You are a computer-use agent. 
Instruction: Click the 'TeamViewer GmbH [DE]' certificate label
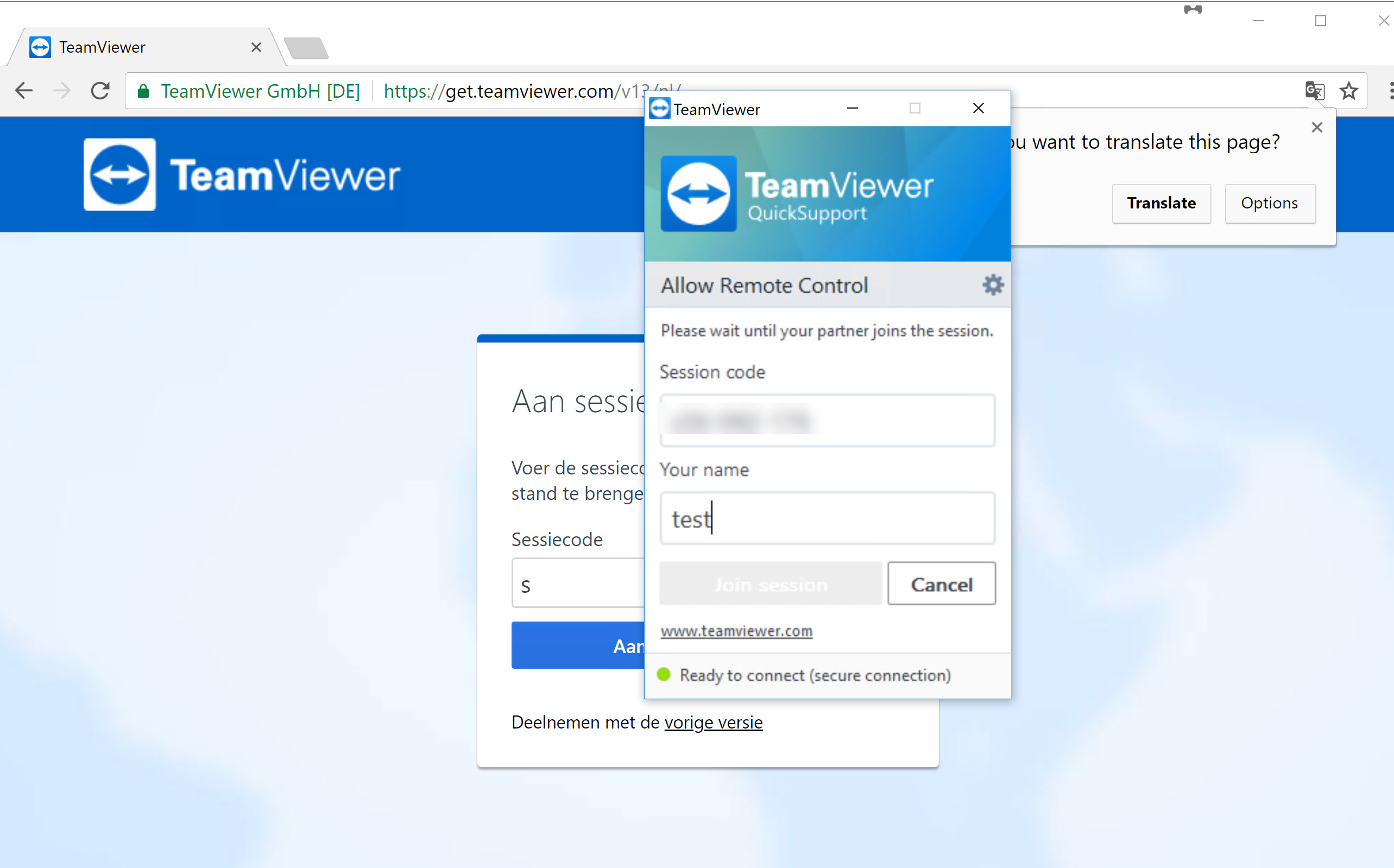(x=260, y=91)
